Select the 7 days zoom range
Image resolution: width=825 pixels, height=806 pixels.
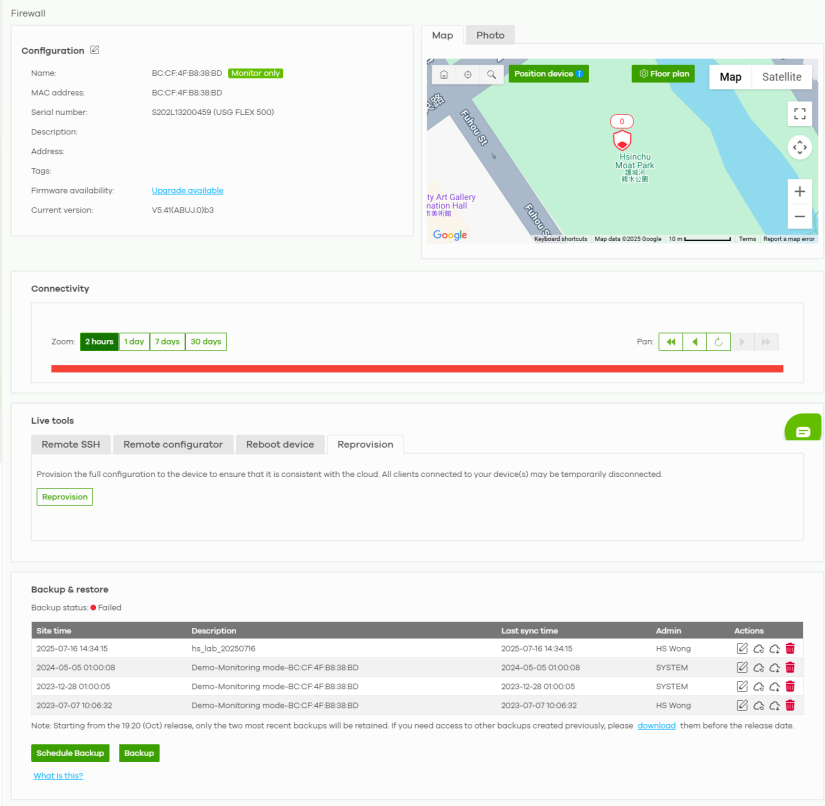(167, 342)
